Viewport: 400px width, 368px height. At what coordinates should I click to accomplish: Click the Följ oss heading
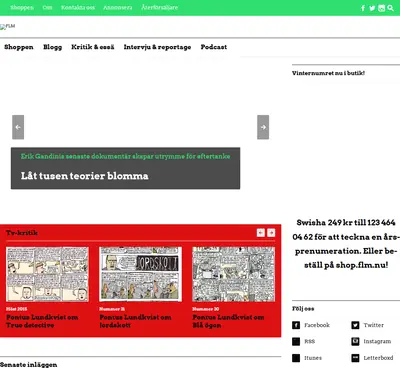pos(303,309)
